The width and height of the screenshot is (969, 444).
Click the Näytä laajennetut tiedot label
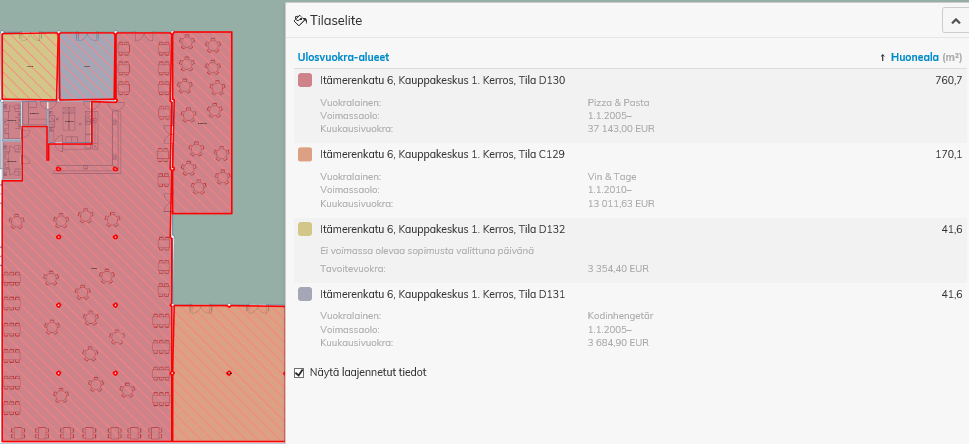[372, 372]
